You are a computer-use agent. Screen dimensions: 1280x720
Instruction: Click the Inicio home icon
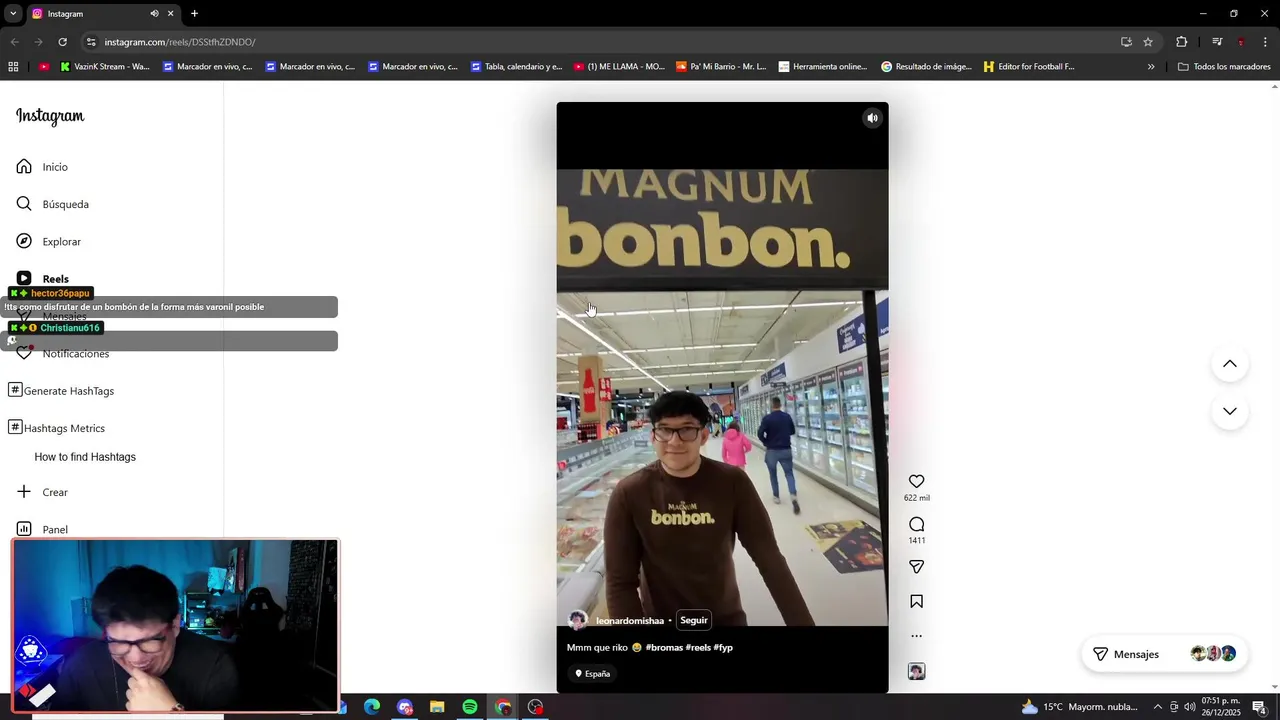coord(24,166)
